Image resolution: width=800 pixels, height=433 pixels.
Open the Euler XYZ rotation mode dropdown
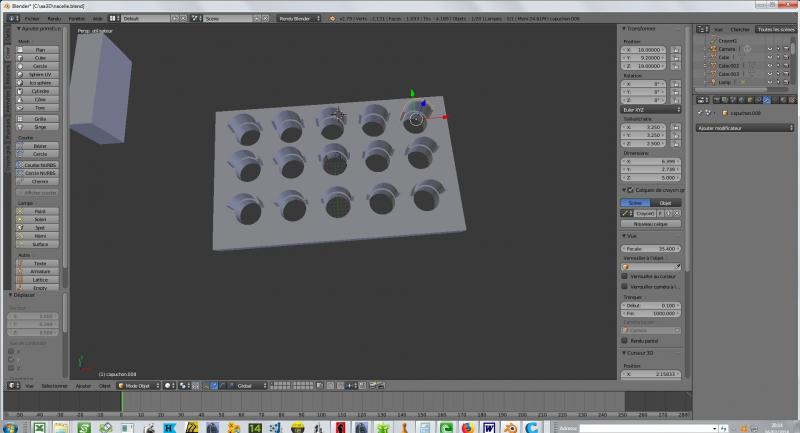tap(651, 110)
